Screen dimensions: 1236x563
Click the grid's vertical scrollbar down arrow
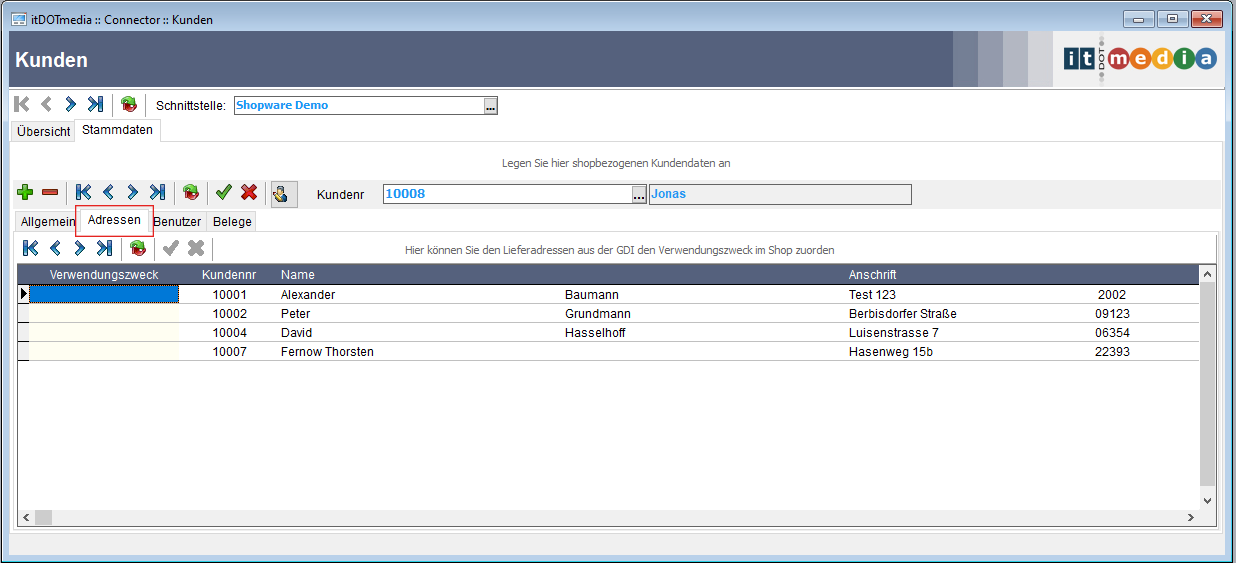click(1207, 500)
